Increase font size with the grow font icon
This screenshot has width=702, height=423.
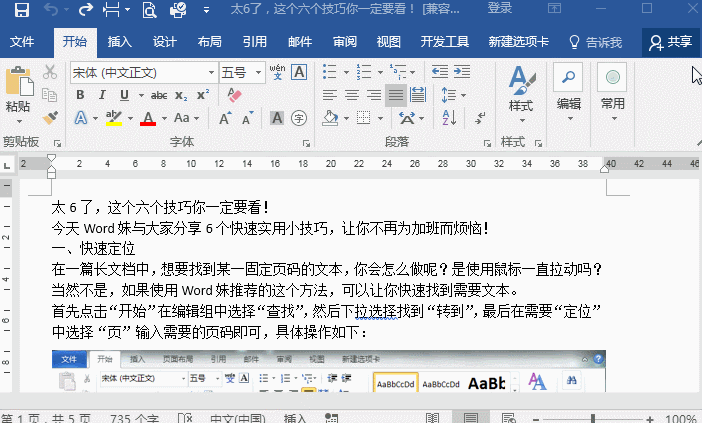pos(225,118)
